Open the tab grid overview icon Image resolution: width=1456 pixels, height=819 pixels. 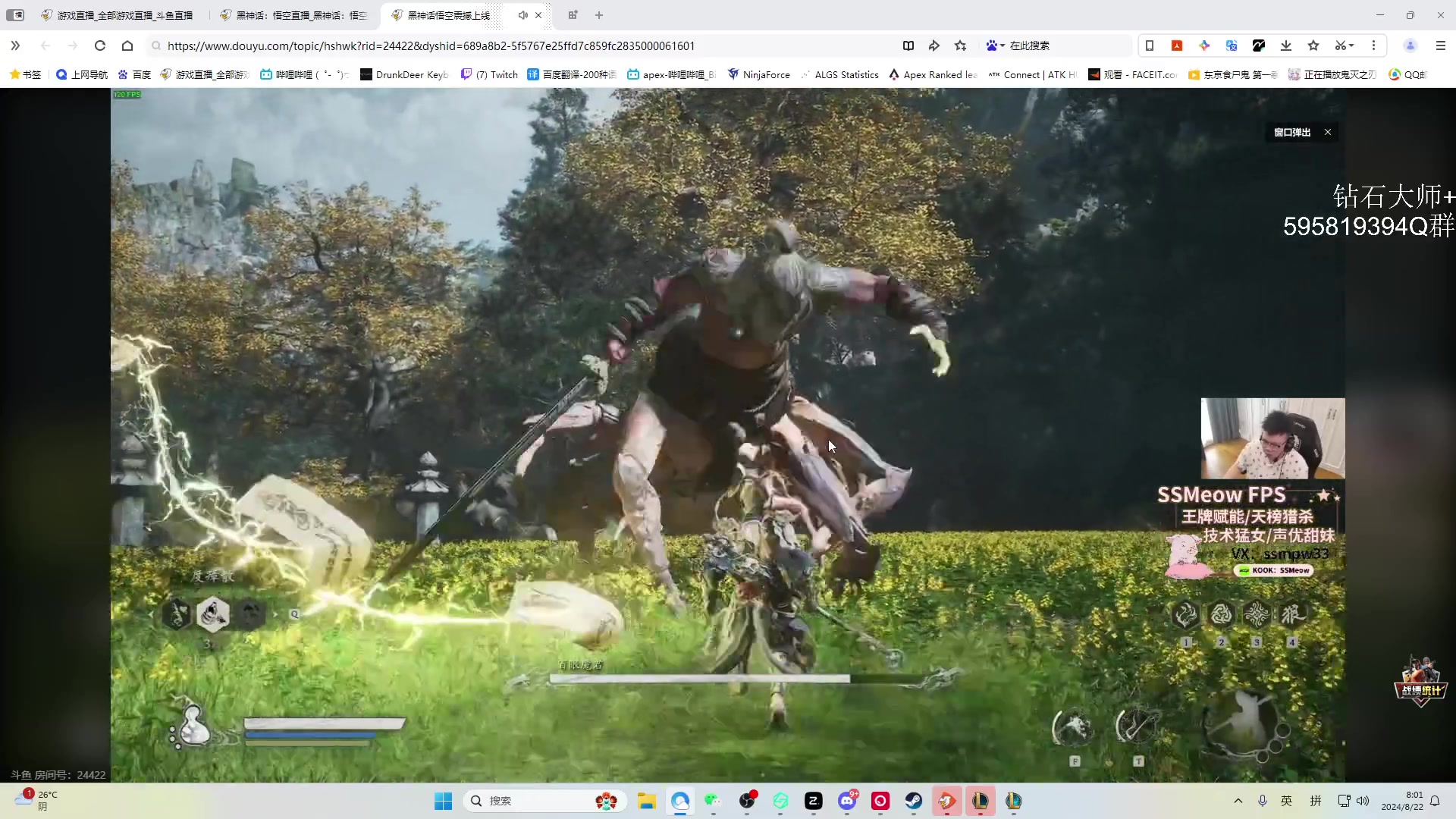tap(573, 15)
